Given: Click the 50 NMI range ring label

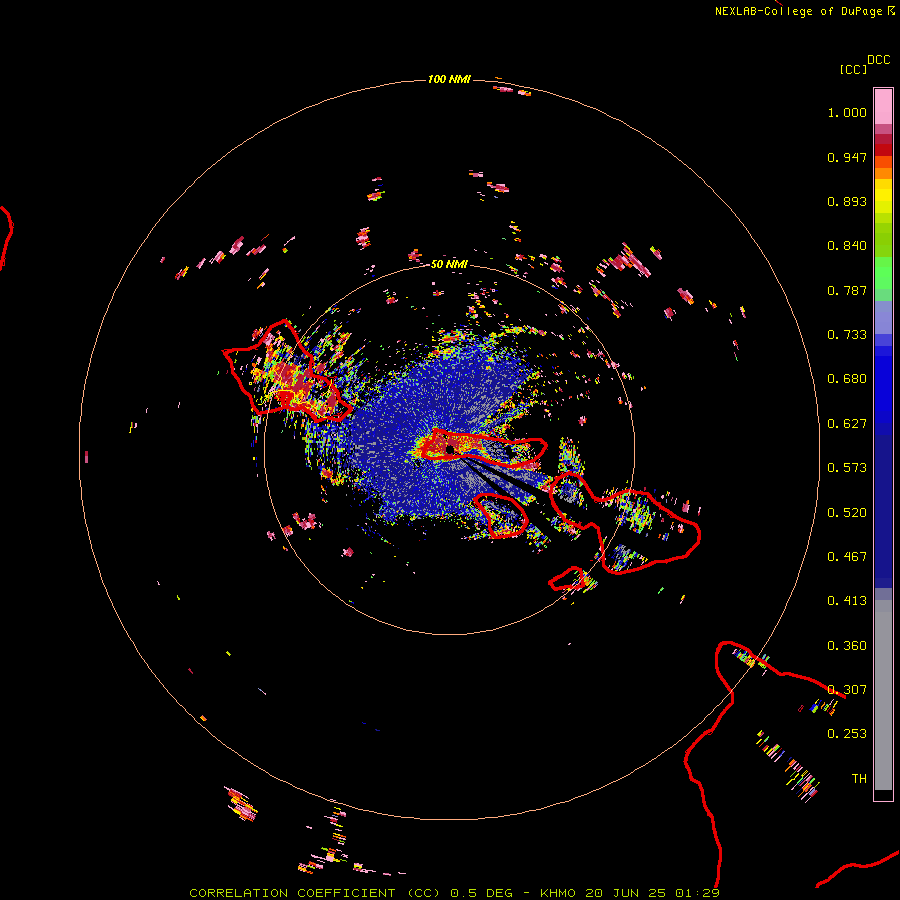Looking at the screenshot, I should pos(449,265).
